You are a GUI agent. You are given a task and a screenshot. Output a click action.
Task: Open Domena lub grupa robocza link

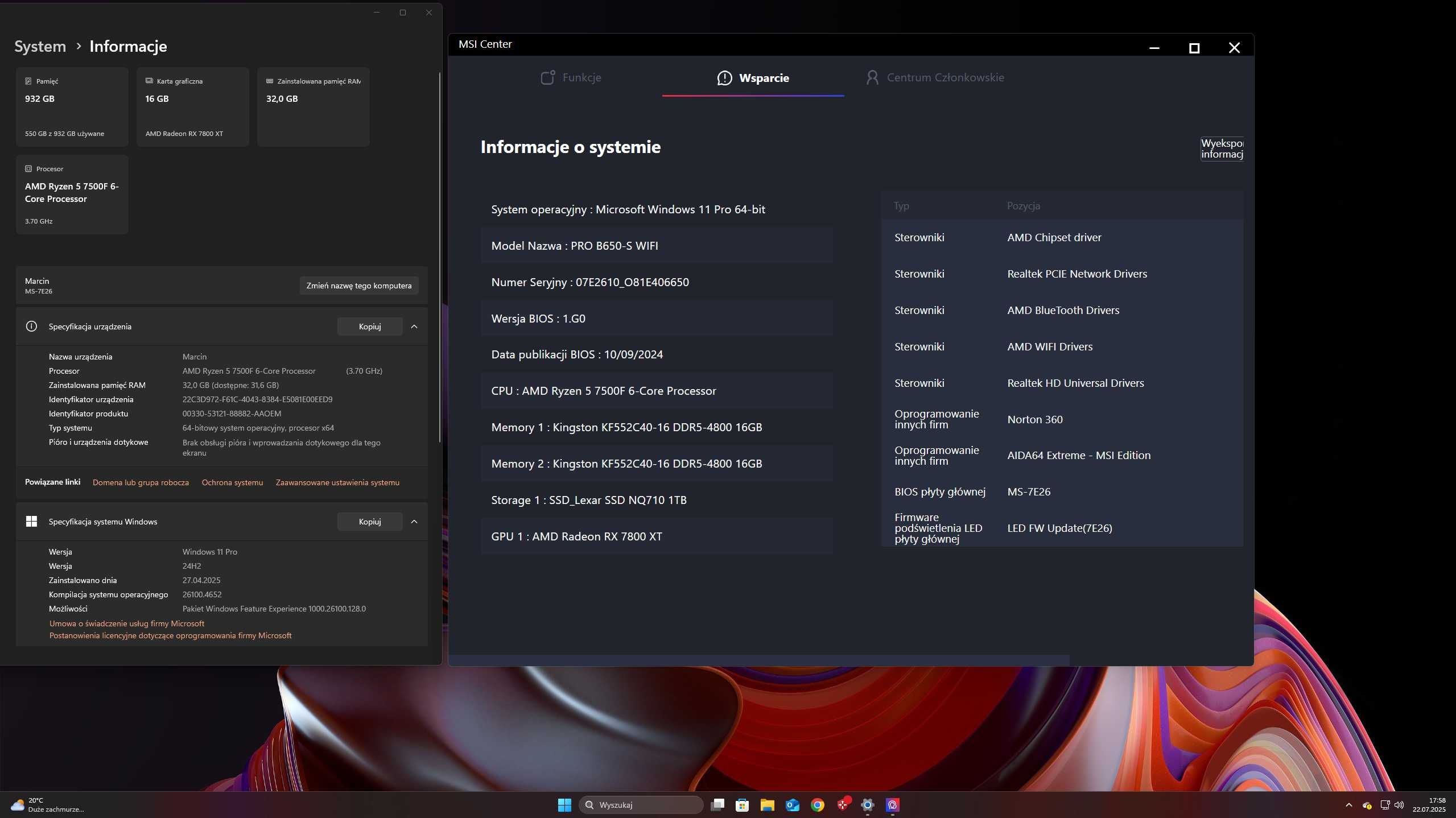point(141,482)
